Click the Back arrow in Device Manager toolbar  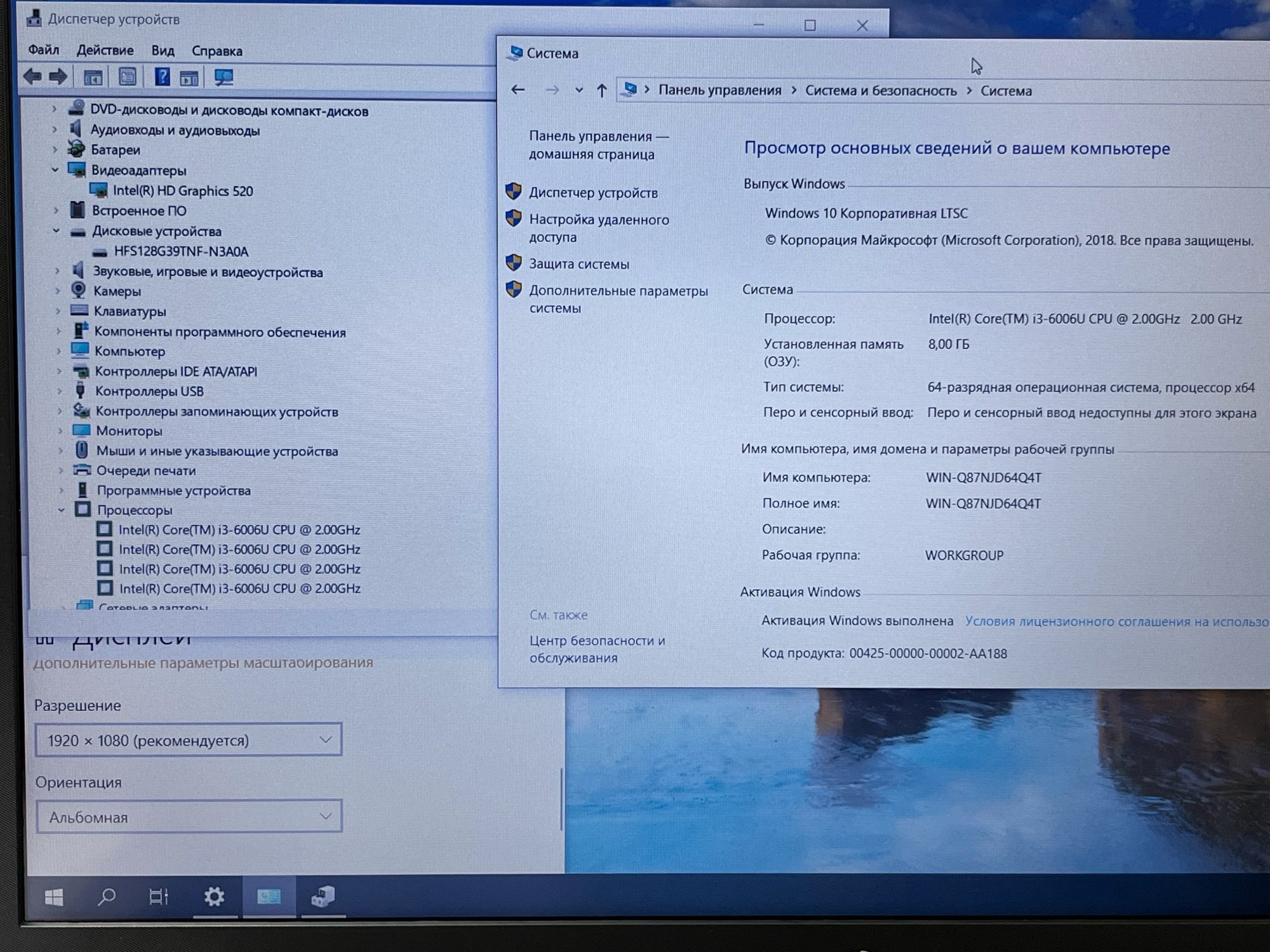[x=32, y=77]
